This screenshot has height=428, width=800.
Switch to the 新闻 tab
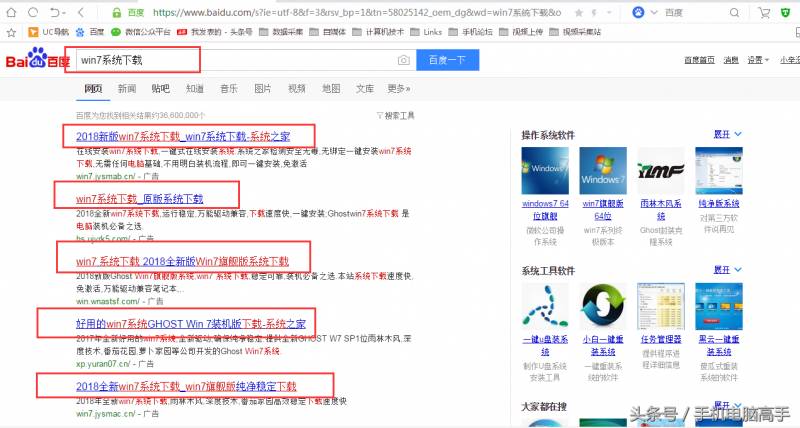coord(127,89)
